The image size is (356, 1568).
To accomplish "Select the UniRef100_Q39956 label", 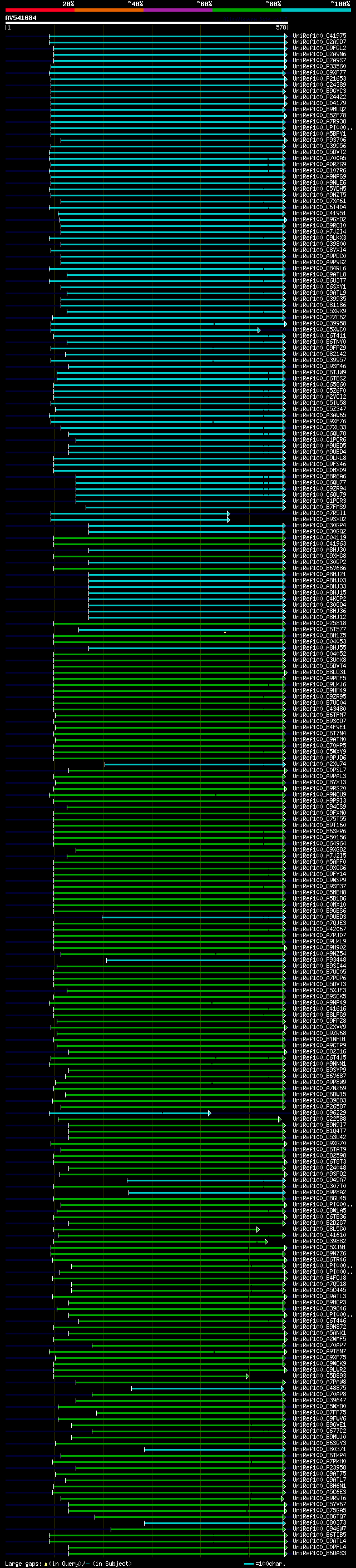I will click(319, 146).
